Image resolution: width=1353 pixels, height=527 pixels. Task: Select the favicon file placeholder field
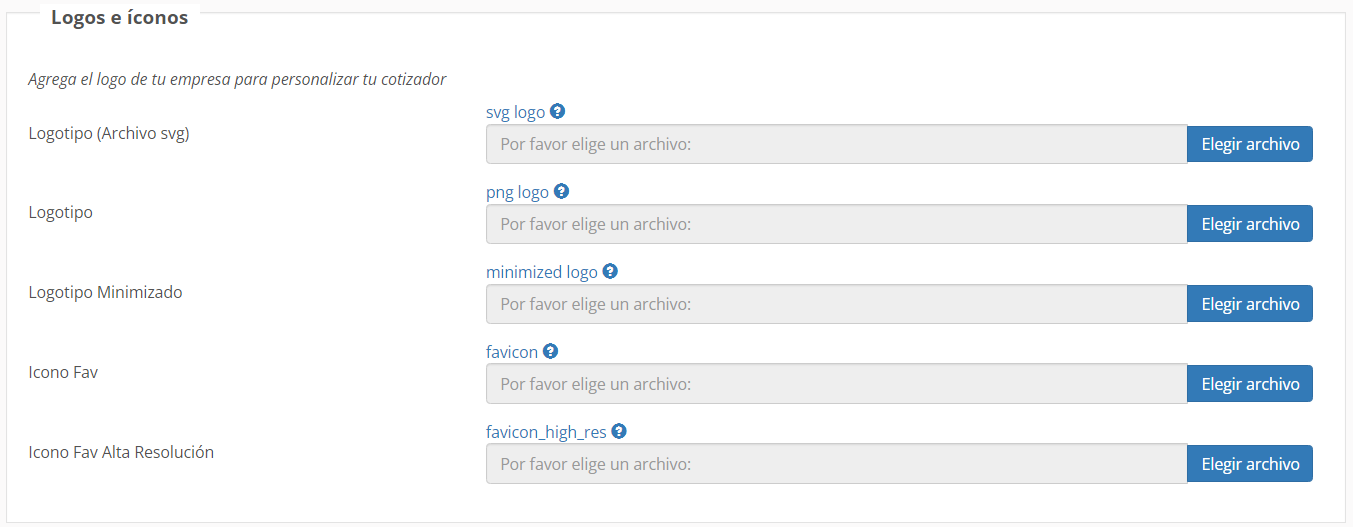coord(836,384)
